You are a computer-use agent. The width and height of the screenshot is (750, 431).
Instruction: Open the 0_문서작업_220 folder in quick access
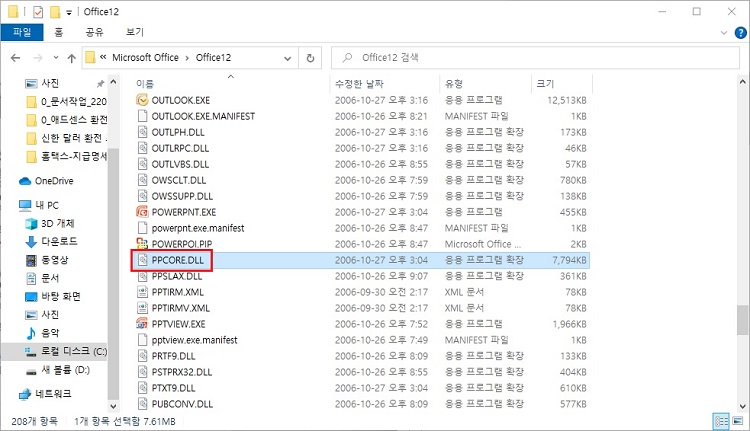66,101
